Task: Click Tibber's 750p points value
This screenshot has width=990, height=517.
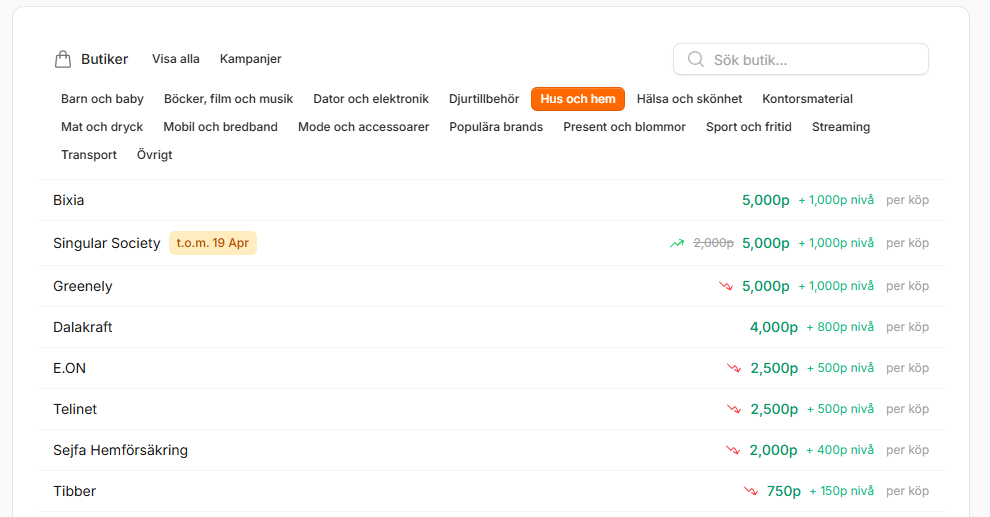Action: coord(784,491)
